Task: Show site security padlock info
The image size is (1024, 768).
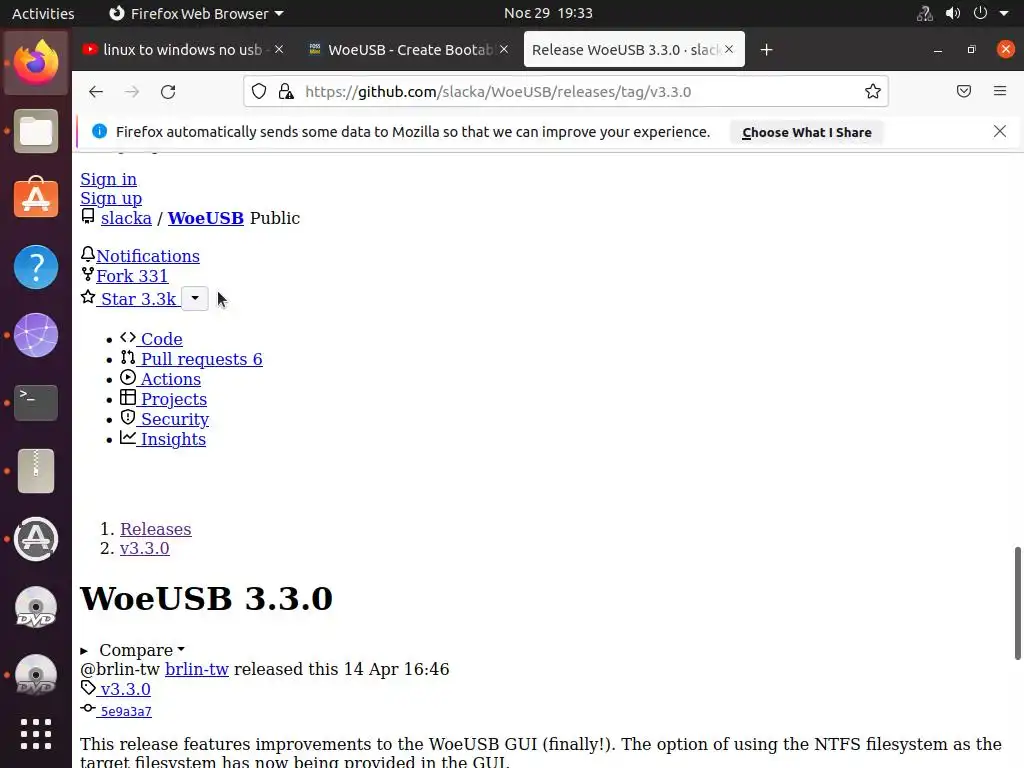Action: [286, 91]
